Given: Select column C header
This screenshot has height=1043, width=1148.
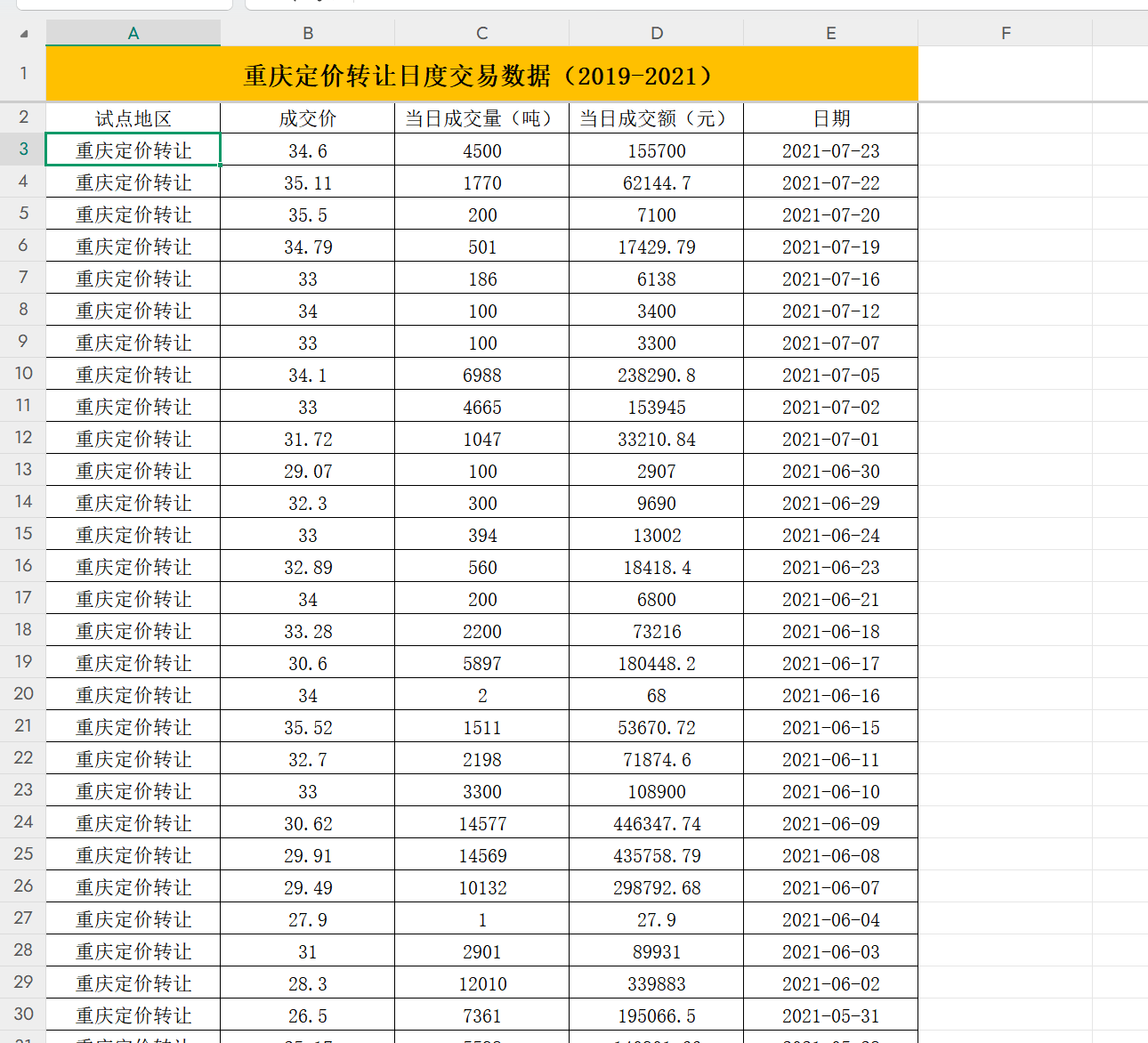Looking at the screenshot, I should click(x=482, y=33).
